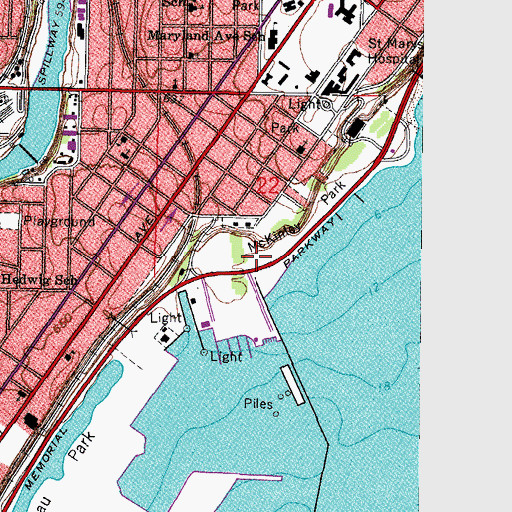Click the 'Light' label beside the breakwater light circle

pyautogui.click(x=227, y=357)
